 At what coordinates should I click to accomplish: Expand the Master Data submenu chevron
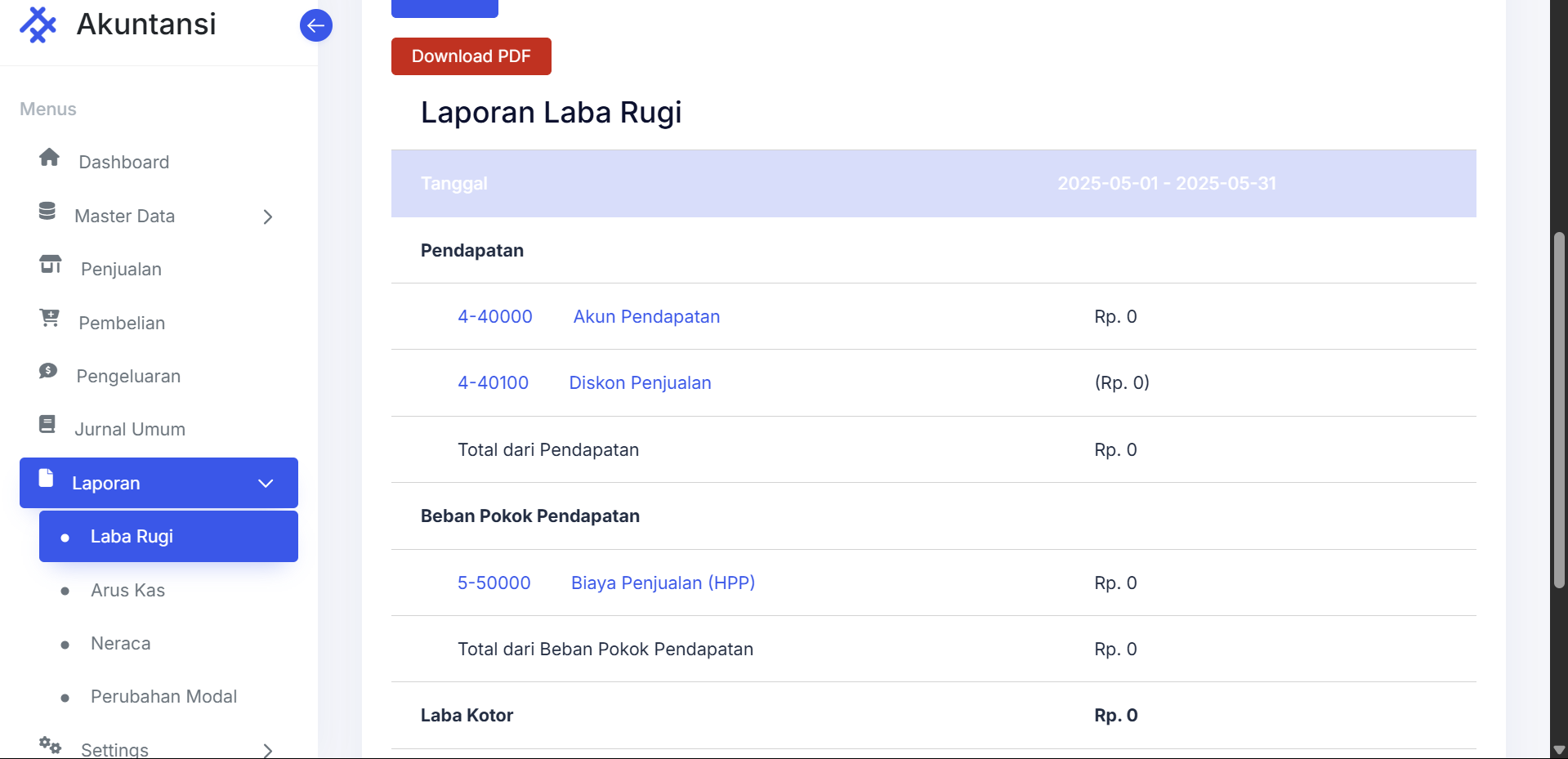(267, 217)
